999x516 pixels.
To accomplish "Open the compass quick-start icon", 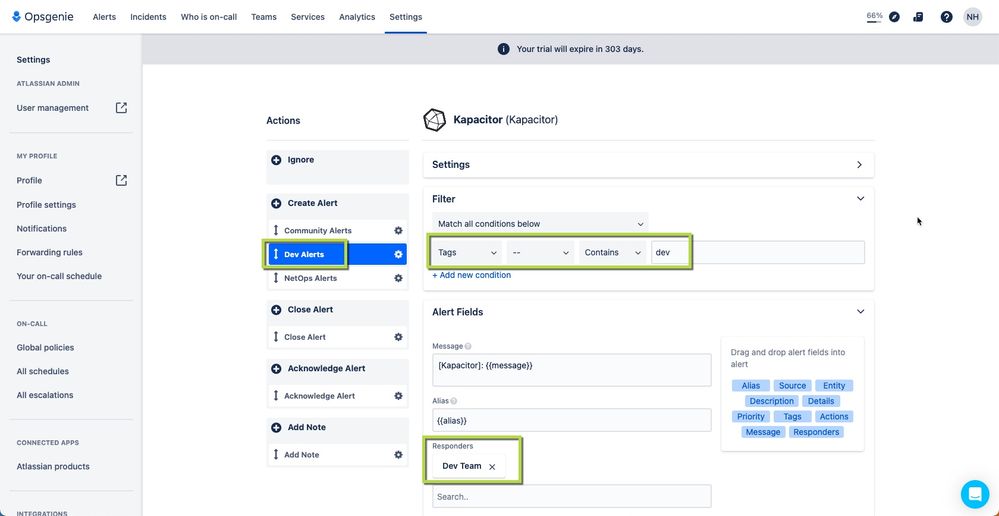I will 895,17.
